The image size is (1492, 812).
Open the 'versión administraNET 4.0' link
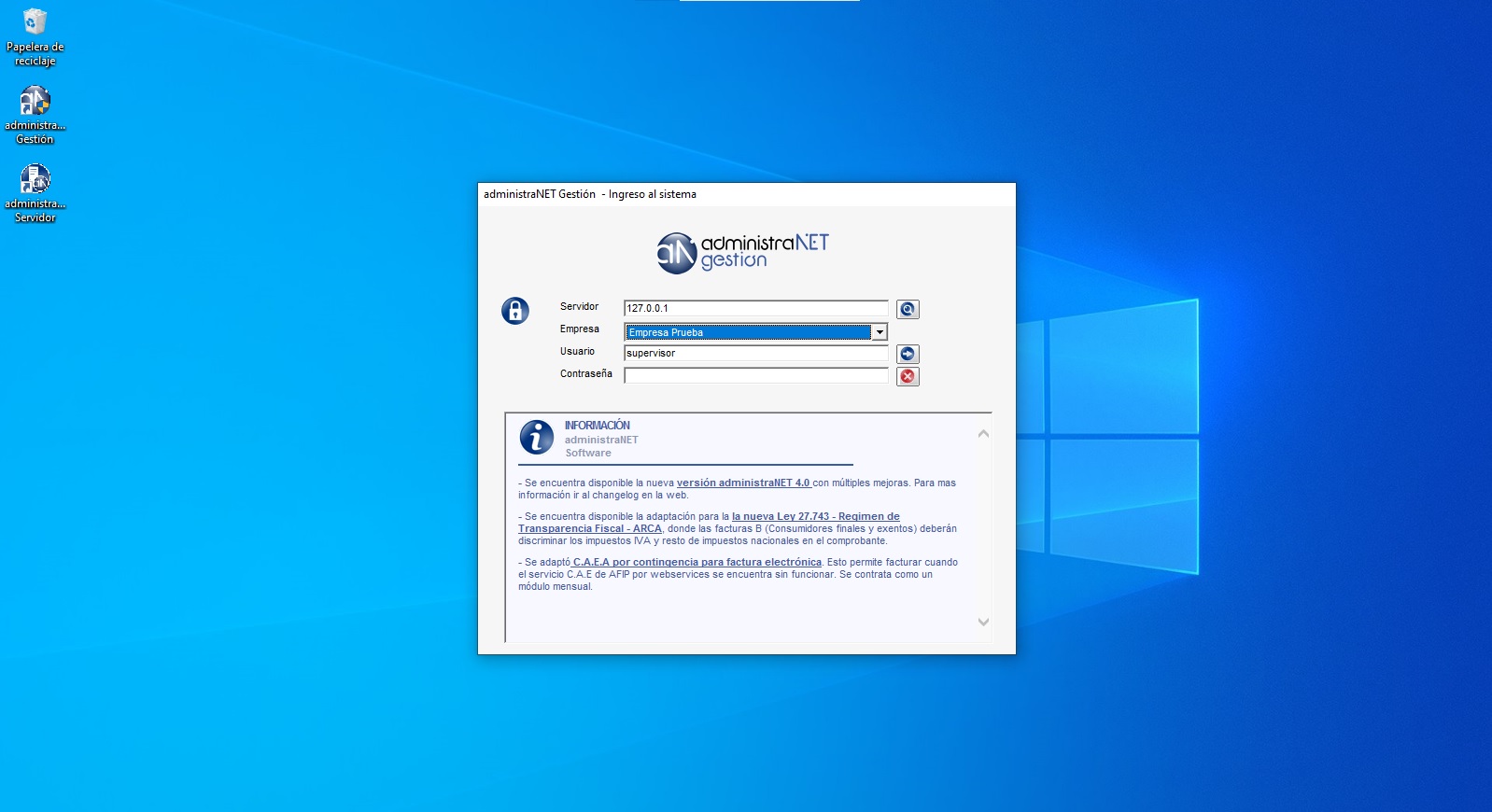point(743,483)
